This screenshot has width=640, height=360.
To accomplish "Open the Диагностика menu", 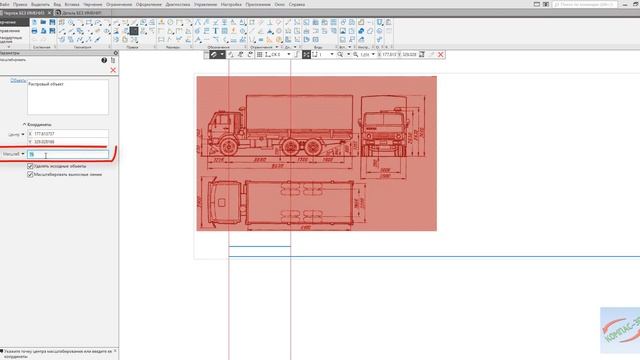I will click(178, 4).
